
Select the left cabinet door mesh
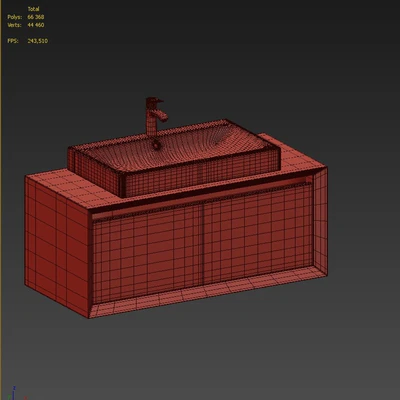click(148, 253)
